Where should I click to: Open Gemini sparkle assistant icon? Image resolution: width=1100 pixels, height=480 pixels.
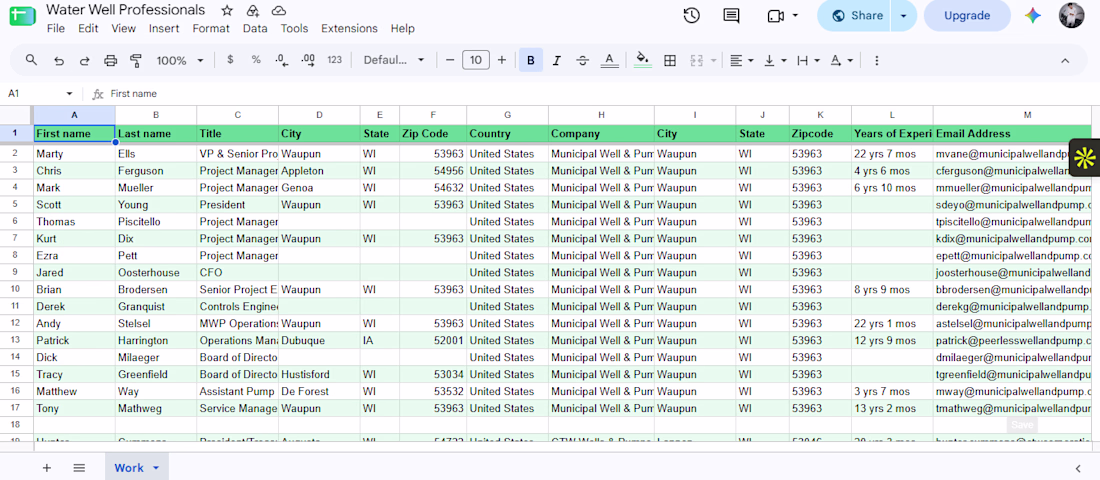pyautogui.click(x=1032, y=15)
